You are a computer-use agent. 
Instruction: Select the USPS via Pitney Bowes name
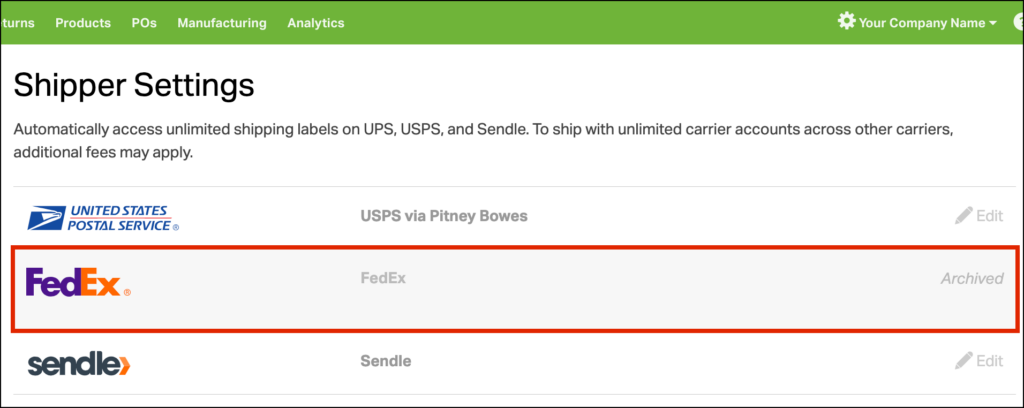click(x=443, y=215)
